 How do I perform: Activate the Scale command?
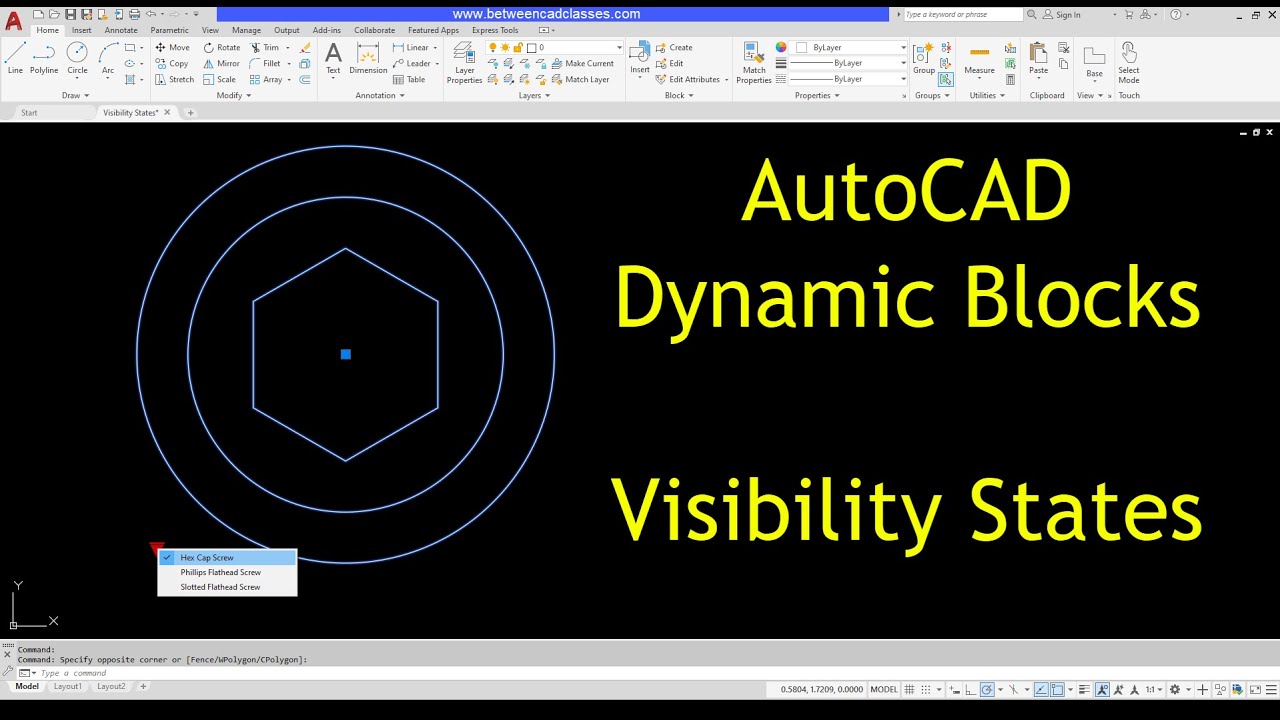point(220,79)
